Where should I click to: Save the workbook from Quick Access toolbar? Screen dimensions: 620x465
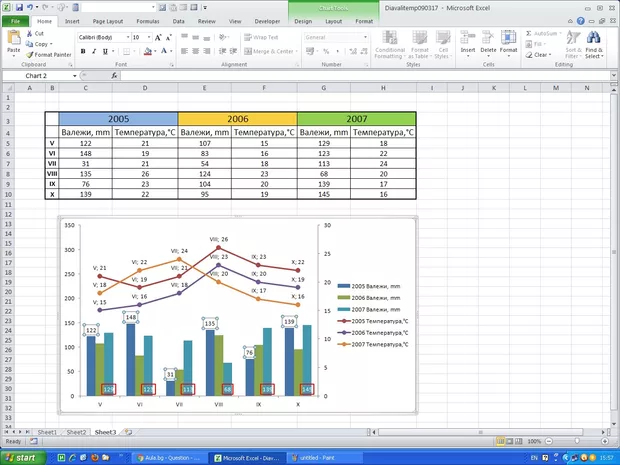click(x=19, y=7)
